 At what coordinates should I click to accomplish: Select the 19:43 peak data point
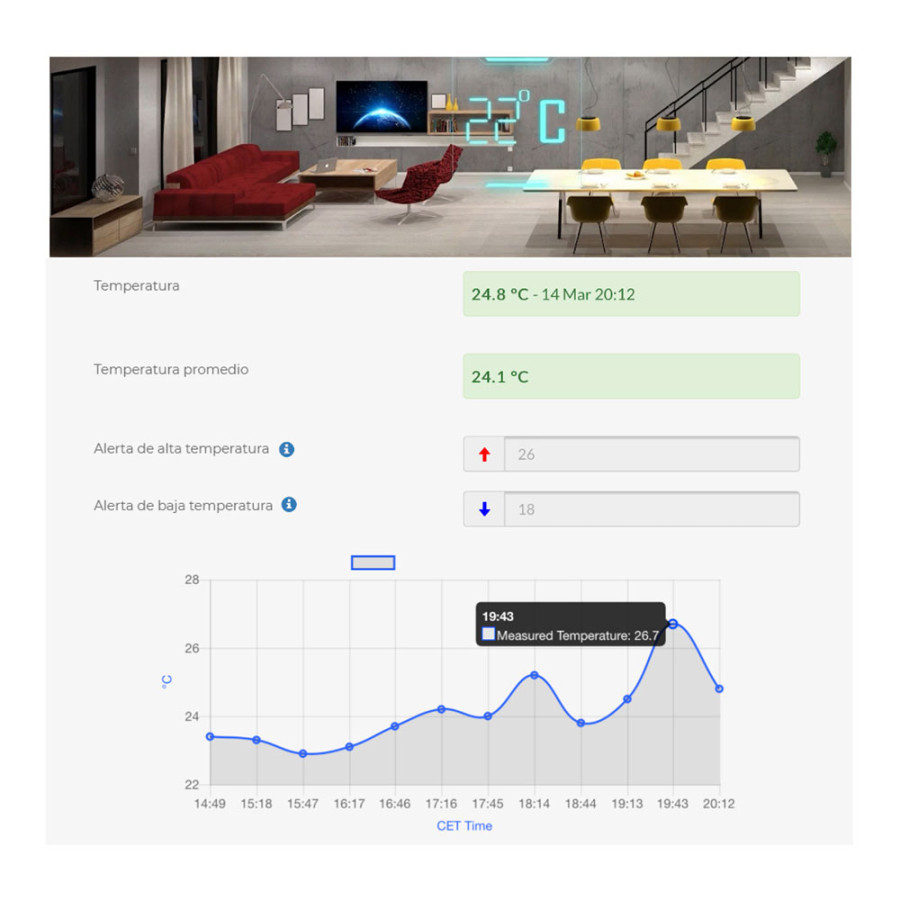[x=673, y=624]
